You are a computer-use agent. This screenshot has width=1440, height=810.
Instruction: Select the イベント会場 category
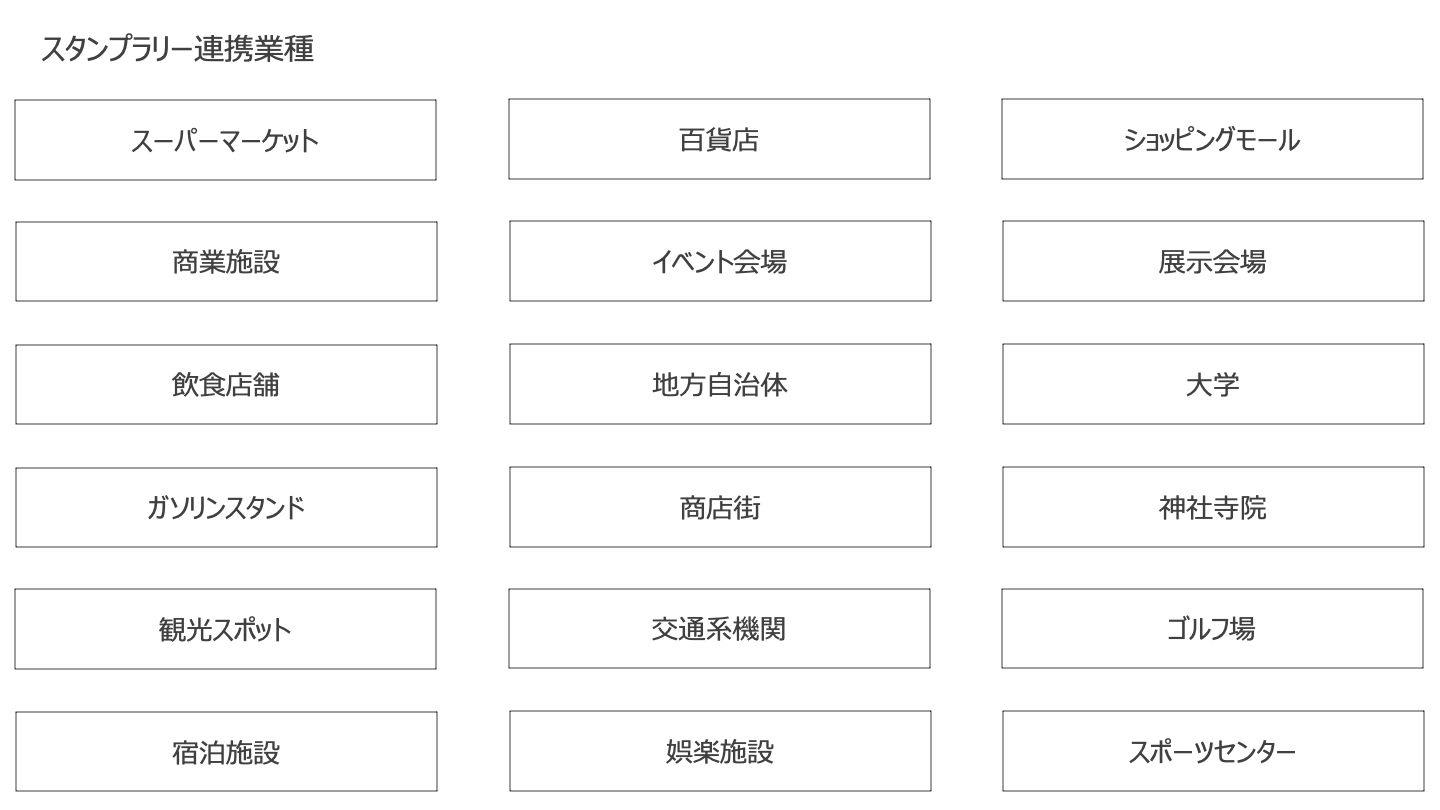point(720,262)
